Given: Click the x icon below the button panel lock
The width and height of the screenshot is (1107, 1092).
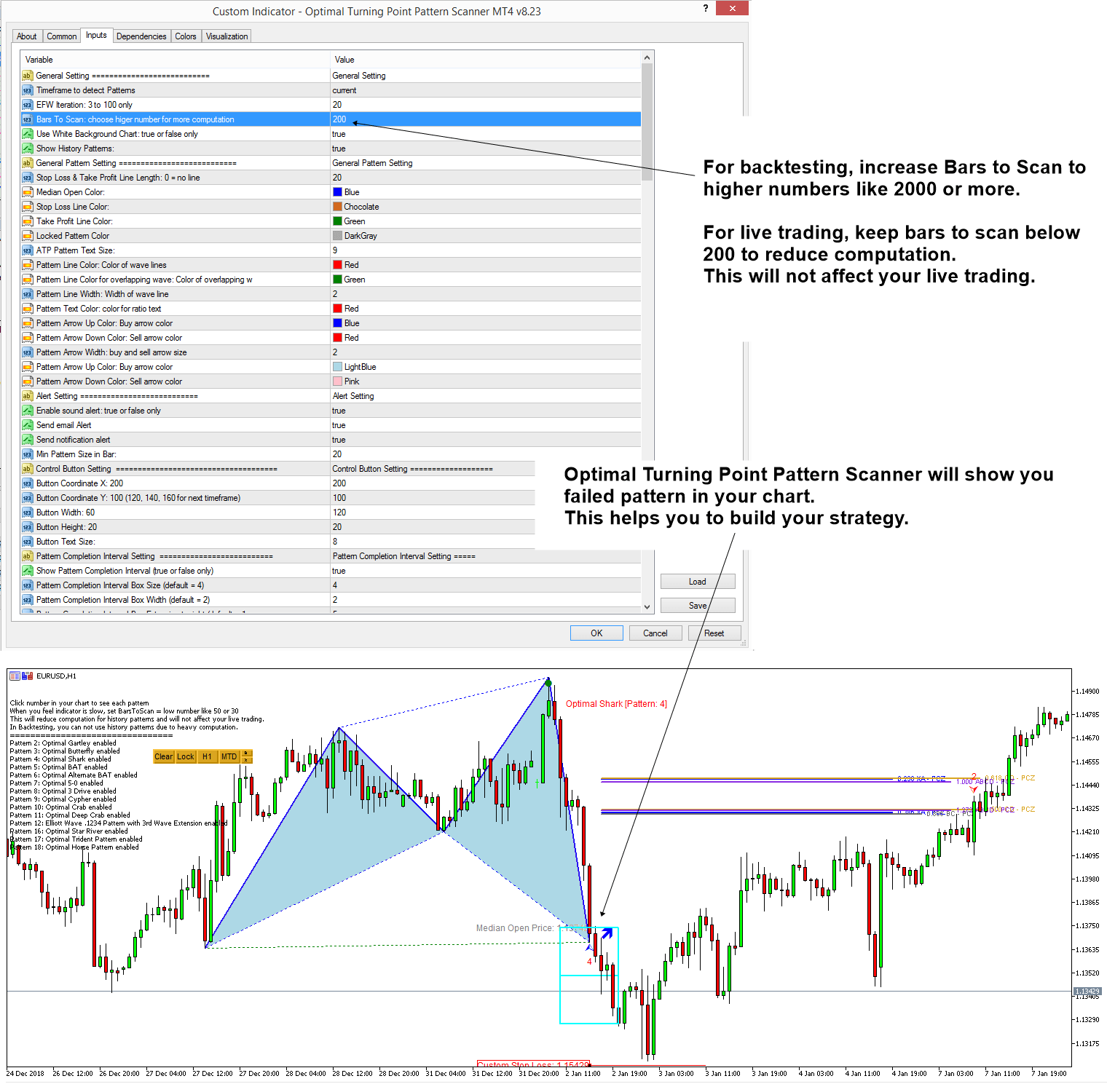Looking at the screenshot, I should (245, 761).
